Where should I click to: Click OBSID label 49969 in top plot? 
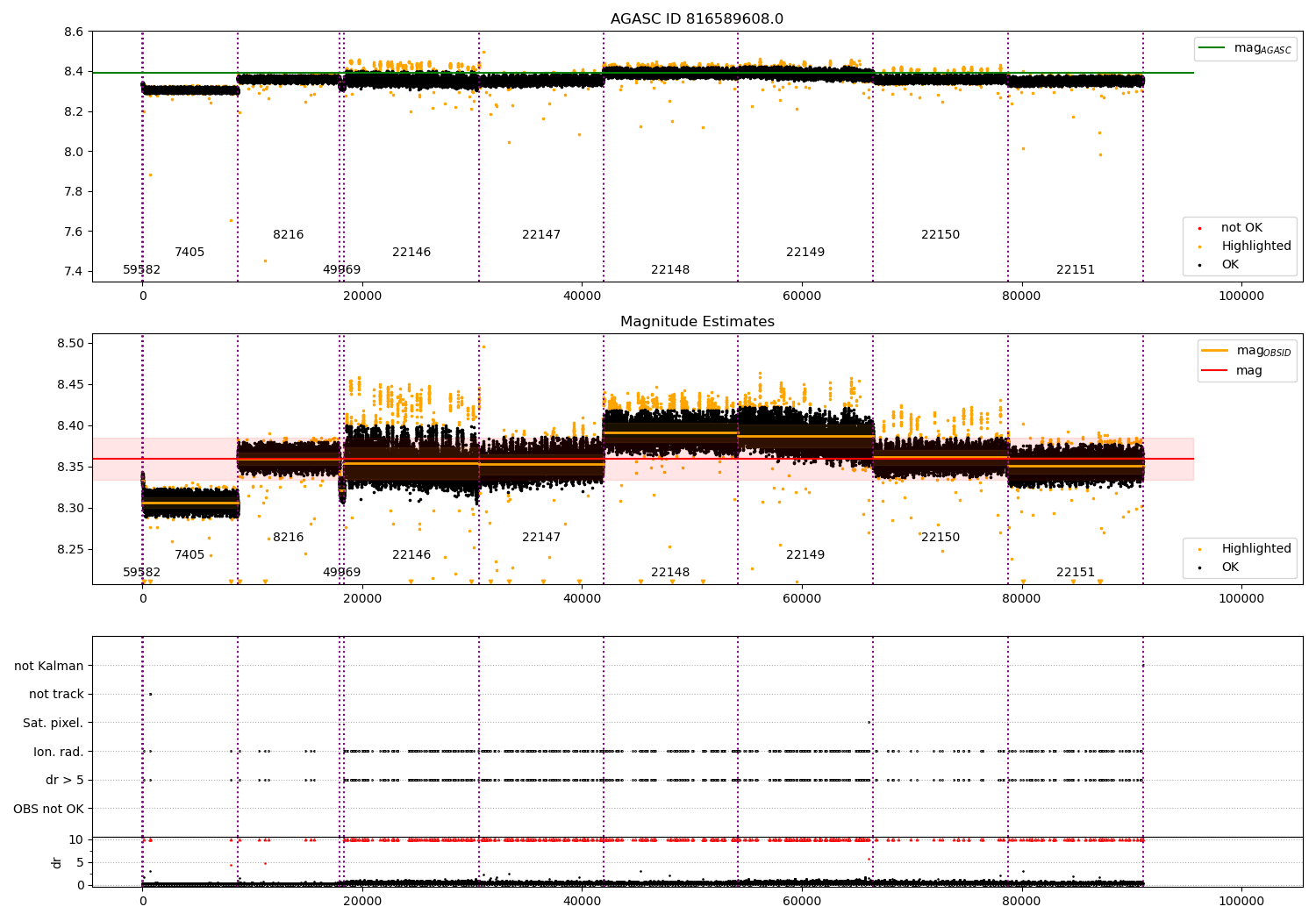(x=342, y=270)
